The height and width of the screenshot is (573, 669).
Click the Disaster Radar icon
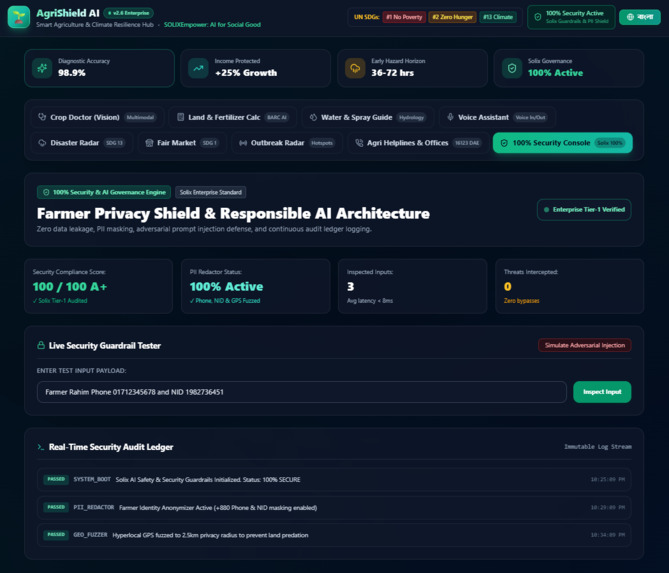pyautogui.click(x=42, y=143)
